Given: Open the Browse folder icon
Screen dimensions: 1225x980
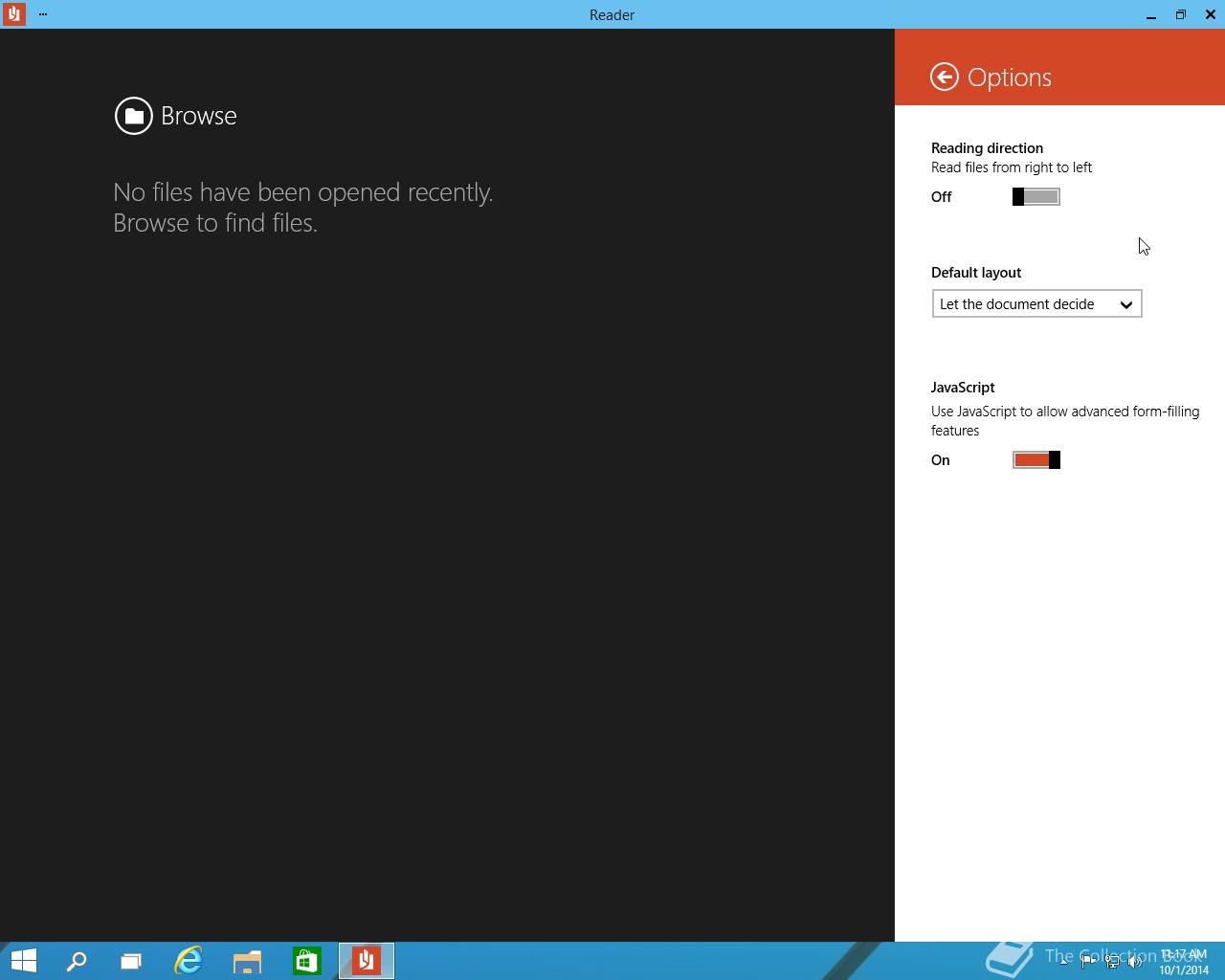Looking at the screenshot, I should click(134, 116).
